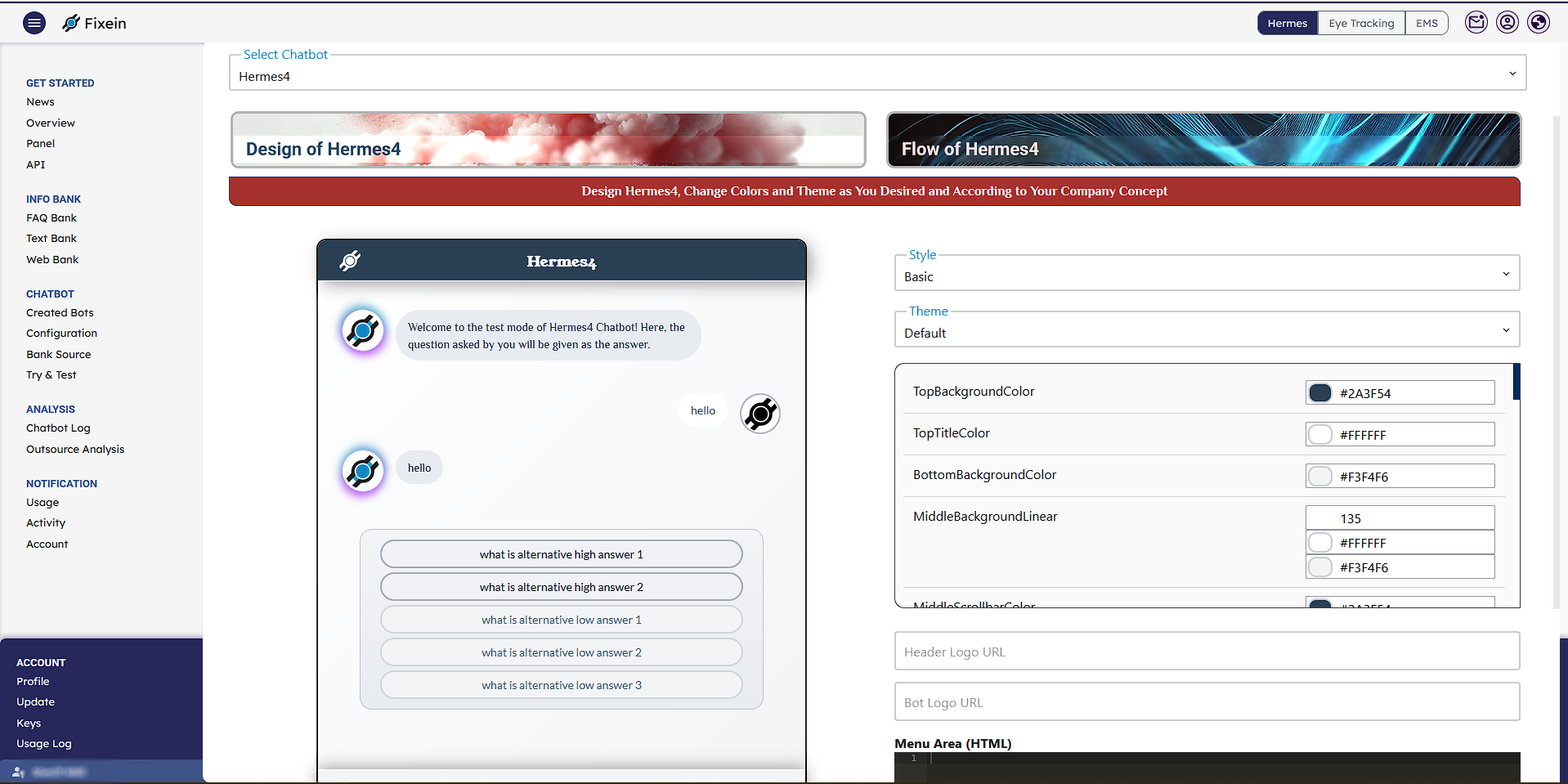
Task: Click the avatar beside the hello user message
Action: (x=759, y=414)
